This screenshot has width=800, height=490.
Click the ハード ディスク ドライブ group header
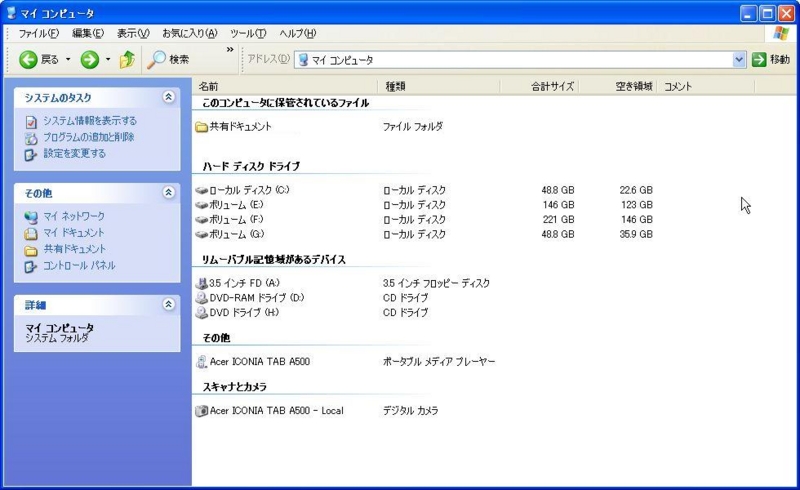(251, 166)
